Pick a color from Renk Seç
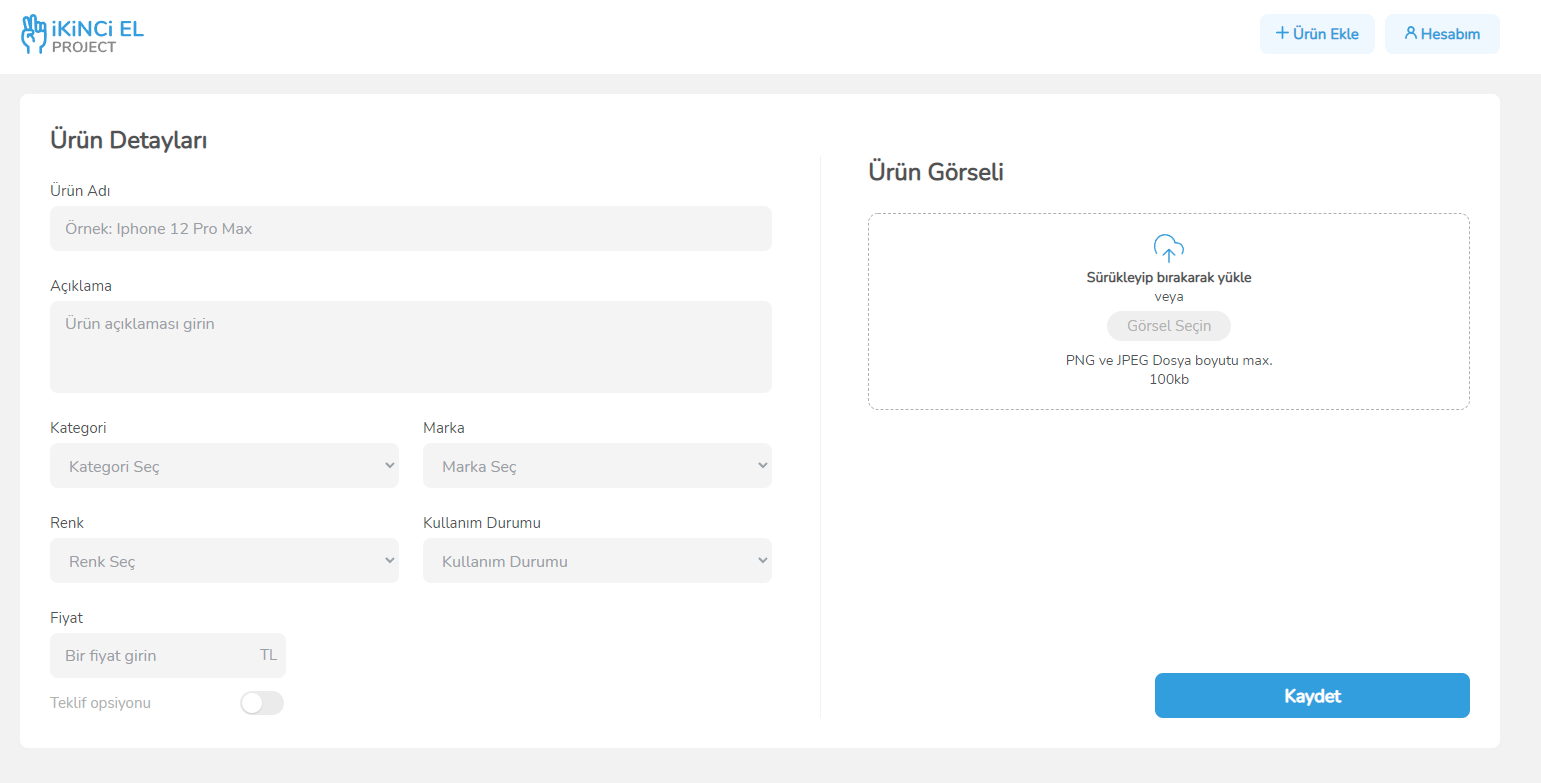Screen dimensions: 1541x783 (224, 560)
